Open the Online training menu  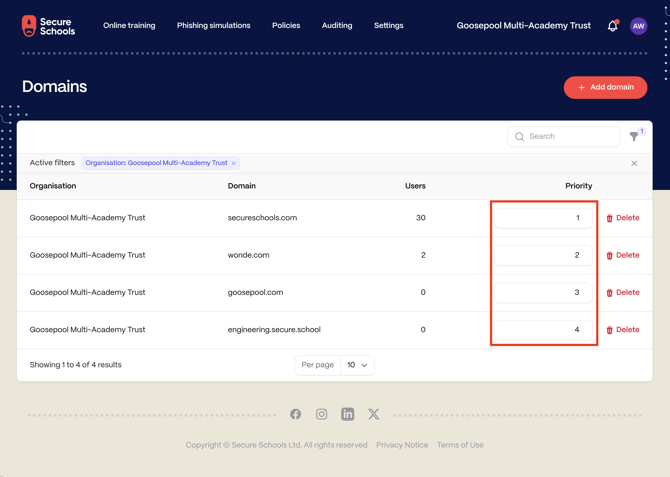(129, 26)
